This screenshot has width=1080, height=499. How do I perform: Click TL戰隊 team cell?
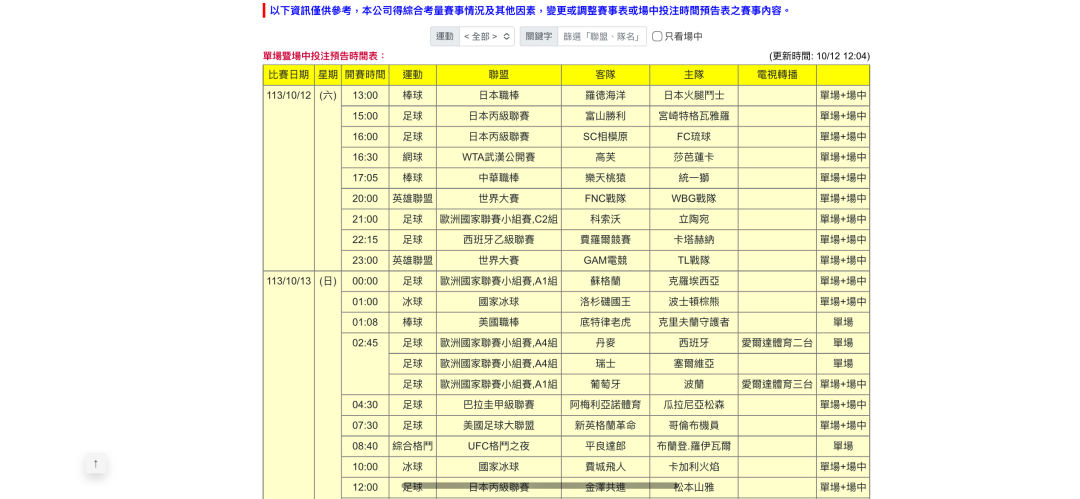click(x=694, y=261)
